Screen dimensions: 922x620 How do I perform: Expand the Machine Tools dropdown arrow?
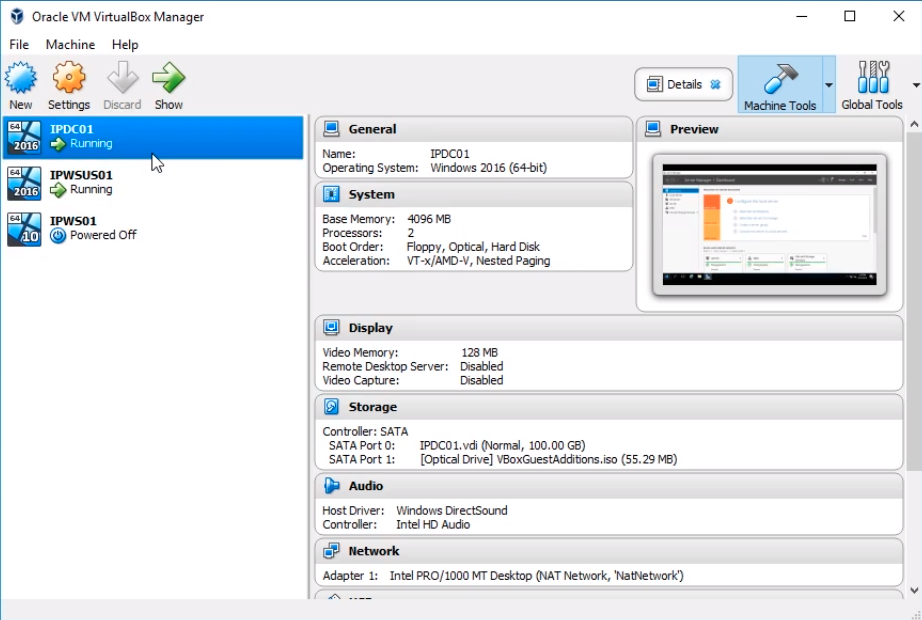[828, 85]
